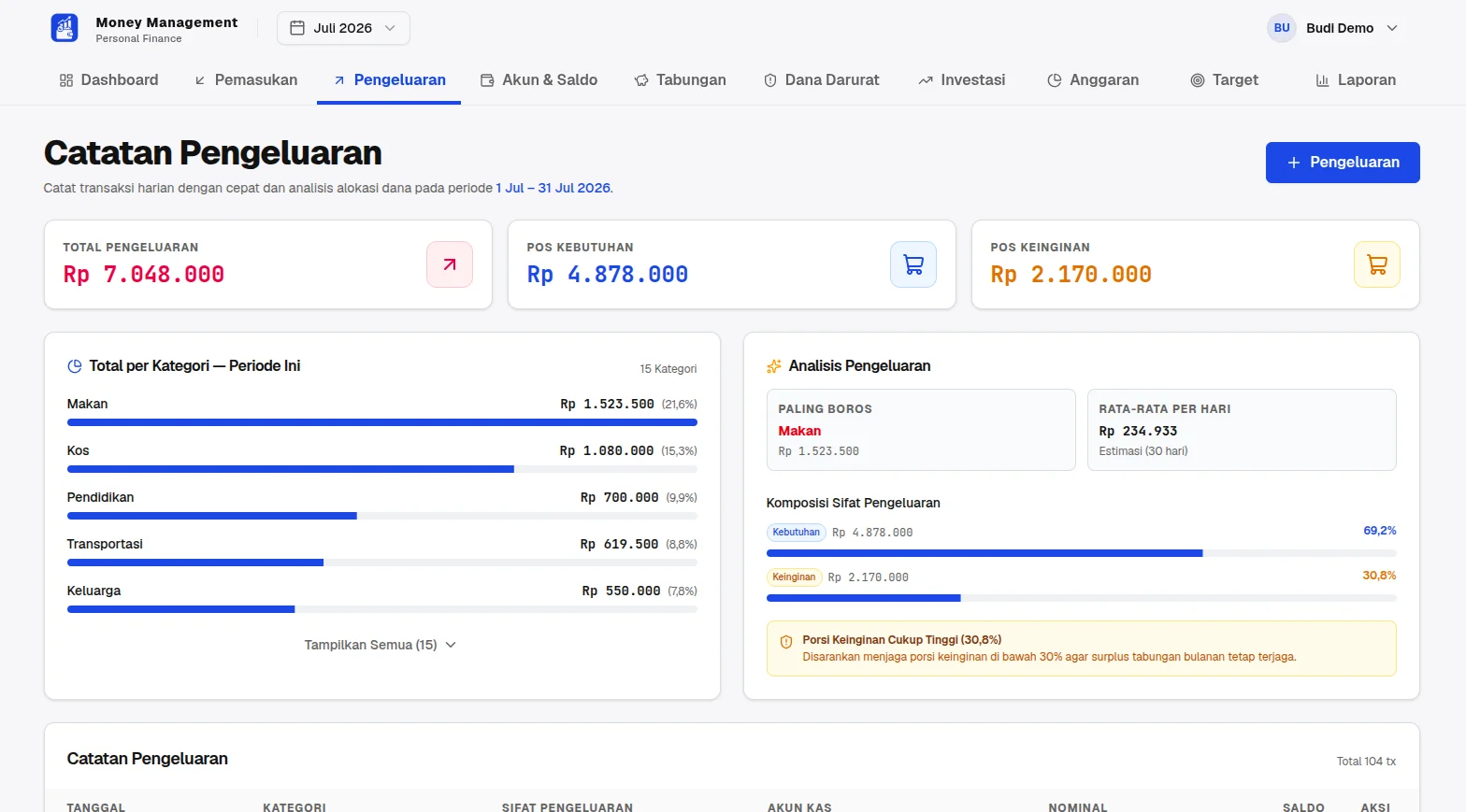Screen dimensions: 1466x812
Task: Click the "Rp 619.500" Transportasi amount
Action: tap(620, 544)
